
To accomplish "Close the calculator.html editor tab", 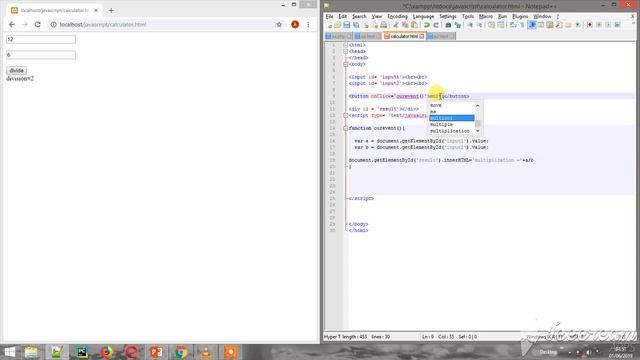I will point(422,36).
